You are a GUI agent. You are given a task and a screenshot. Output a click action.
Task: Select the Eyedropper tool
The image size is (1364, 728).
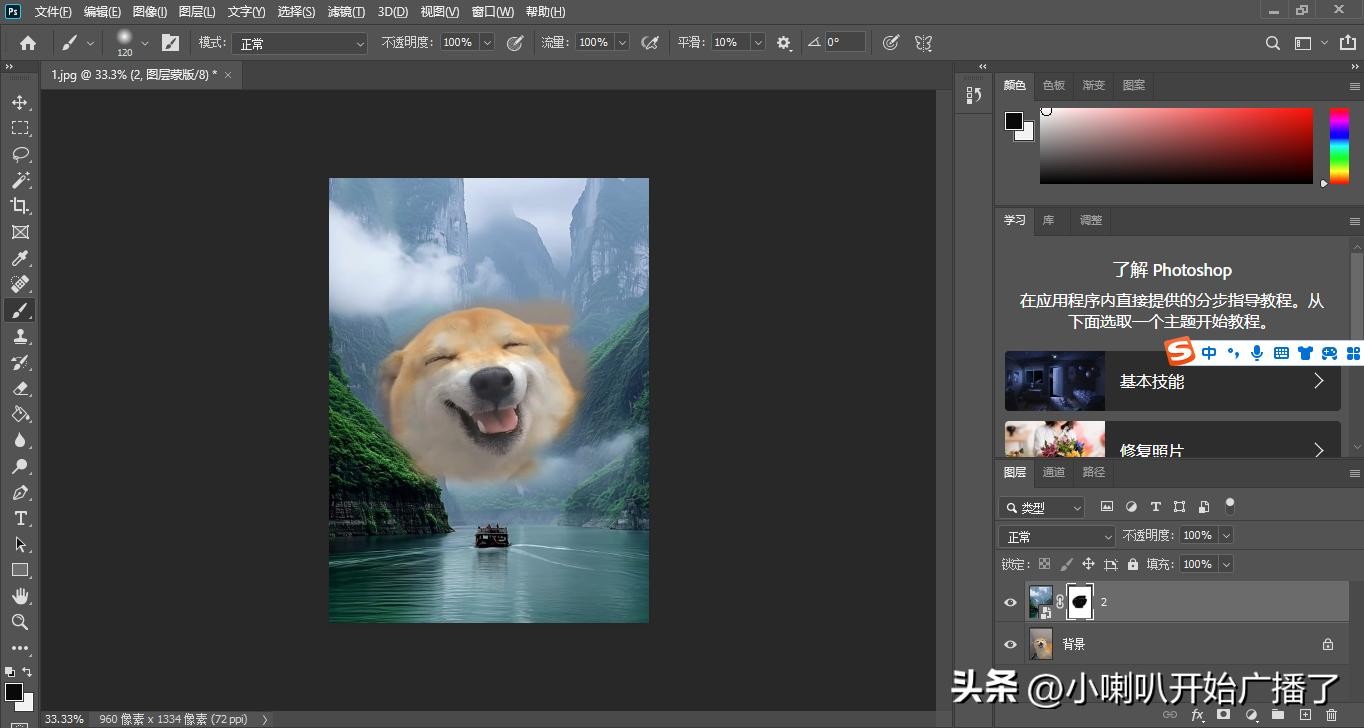pyautogui.click(x=20, y=259)
